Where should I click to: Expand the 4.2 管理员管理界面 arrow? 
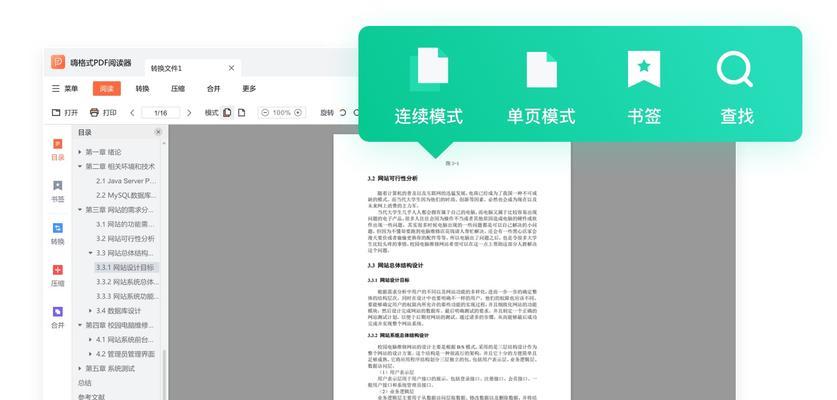coord(91,354)
